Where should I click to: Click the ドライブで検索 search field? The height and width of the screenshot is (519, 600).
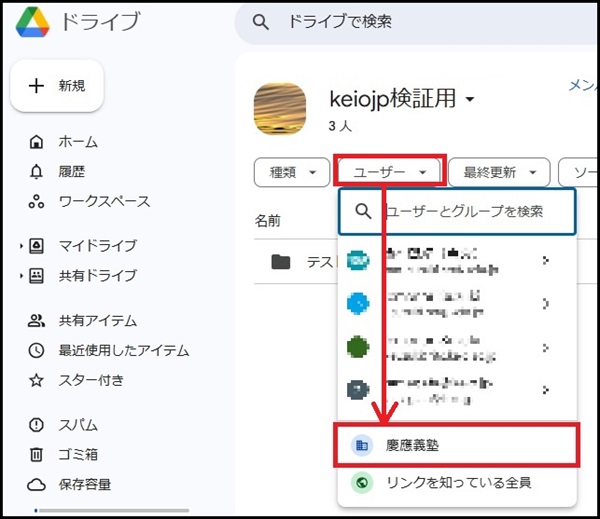point(400,21)
